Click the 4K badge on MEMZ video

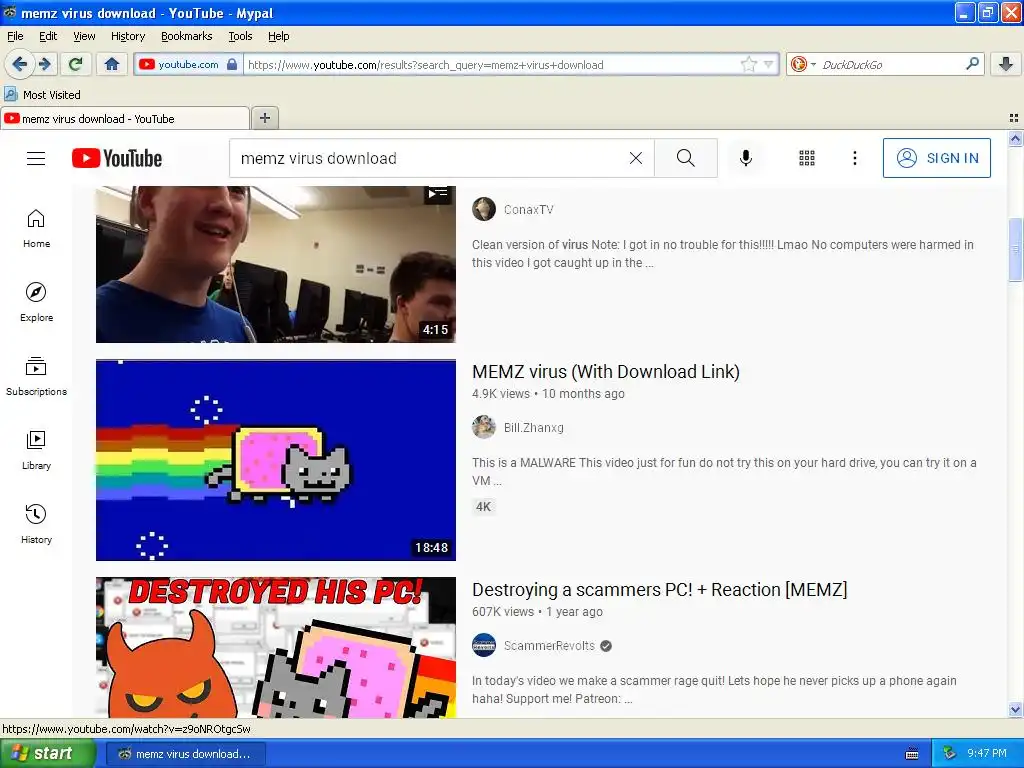483,506
